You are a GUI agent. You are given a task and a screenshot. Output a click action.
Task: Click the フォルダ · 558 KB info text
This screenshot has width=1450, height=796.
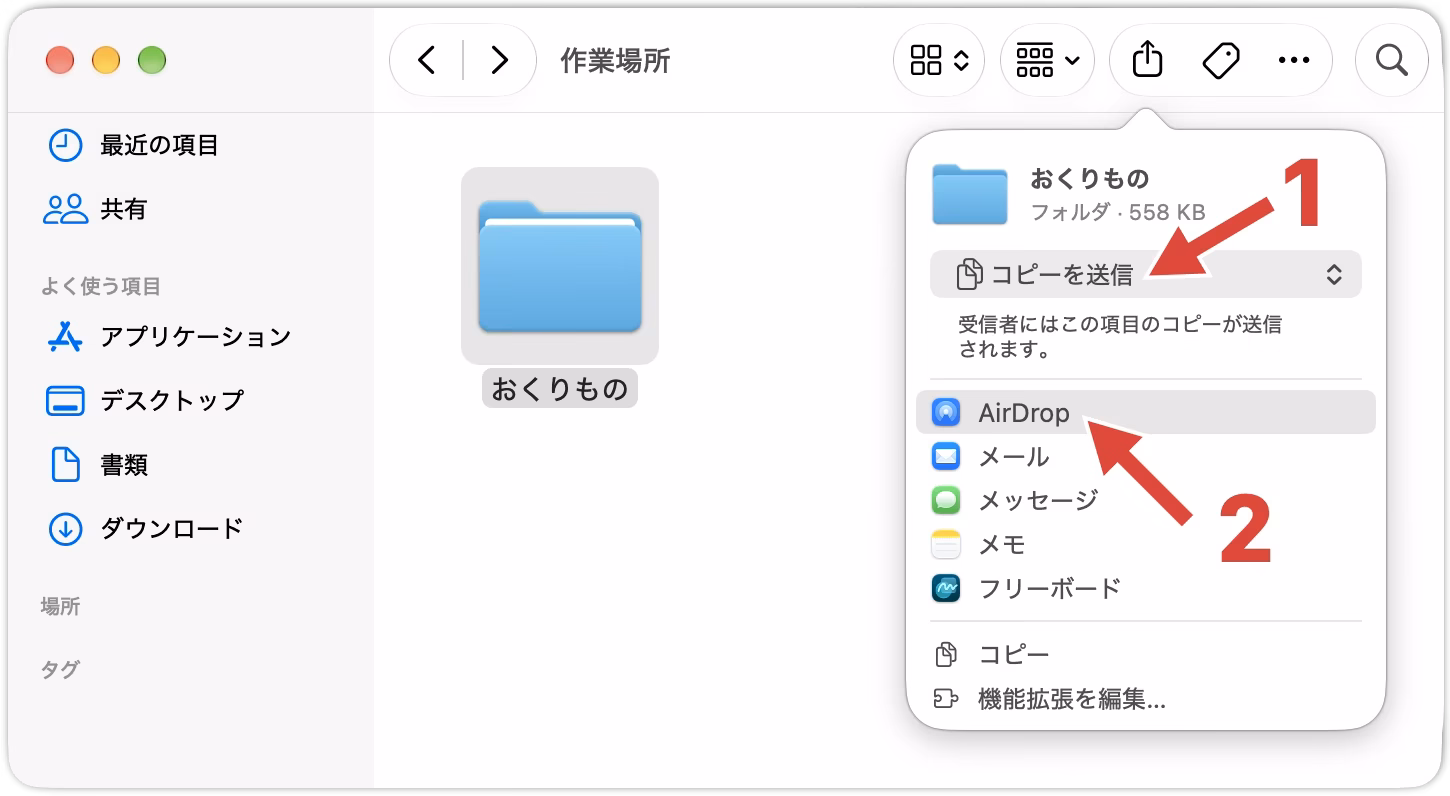pos(1118,212)
